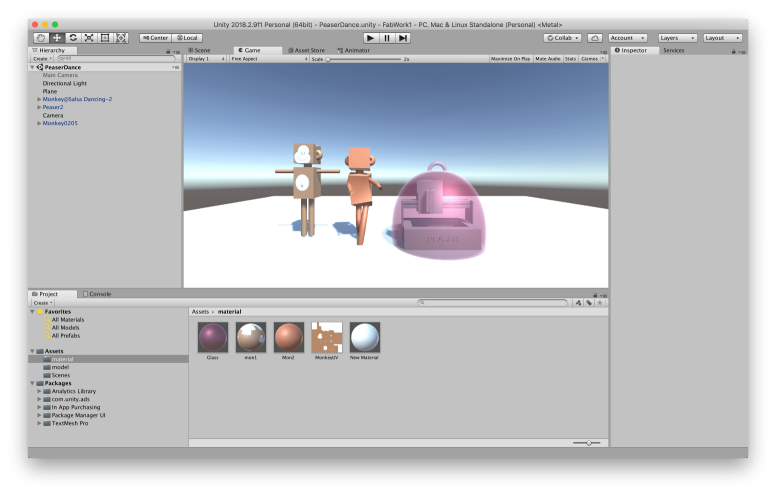Open the Account dropdown
Image resolution: width=776 pixels, height=495 pixels.
tap(628, 38)
